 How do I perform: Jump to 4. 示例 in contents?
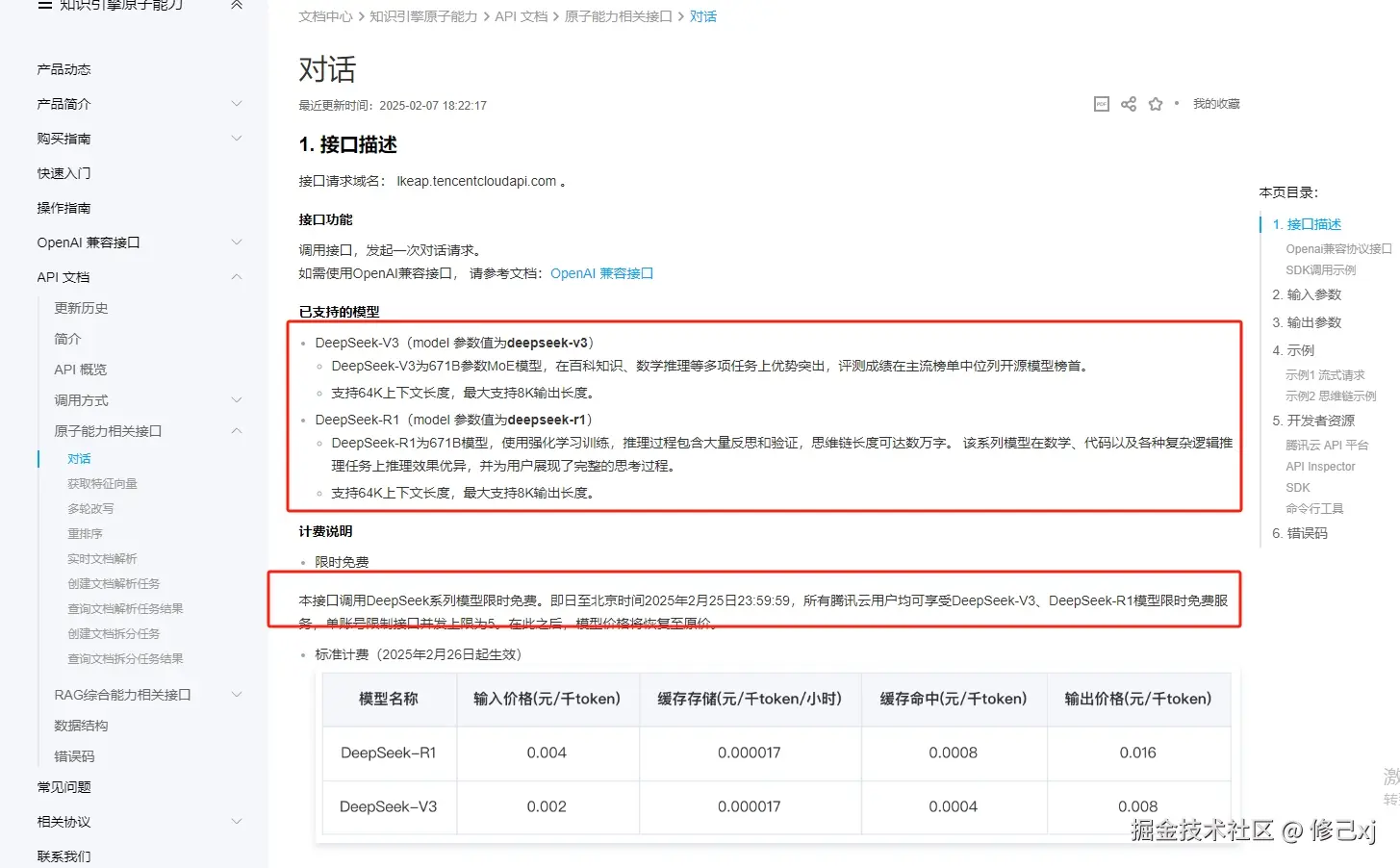(x=1292, y=350)
